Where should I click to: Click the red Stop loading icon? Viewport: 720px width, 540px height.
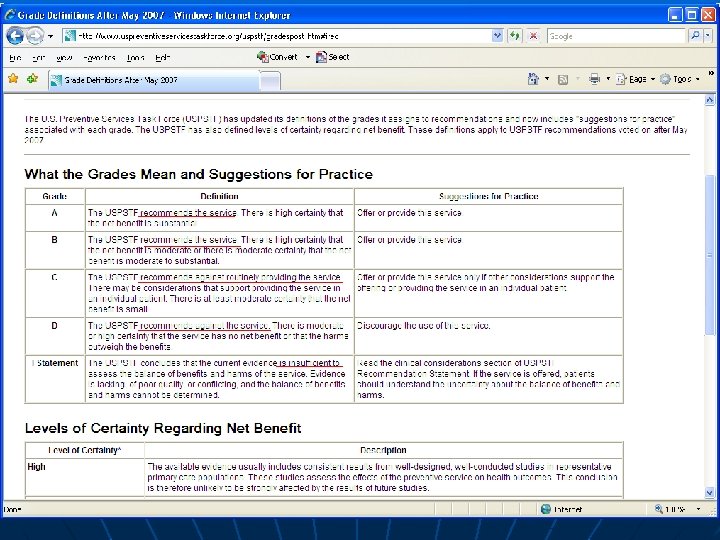[x=534, y=36]
